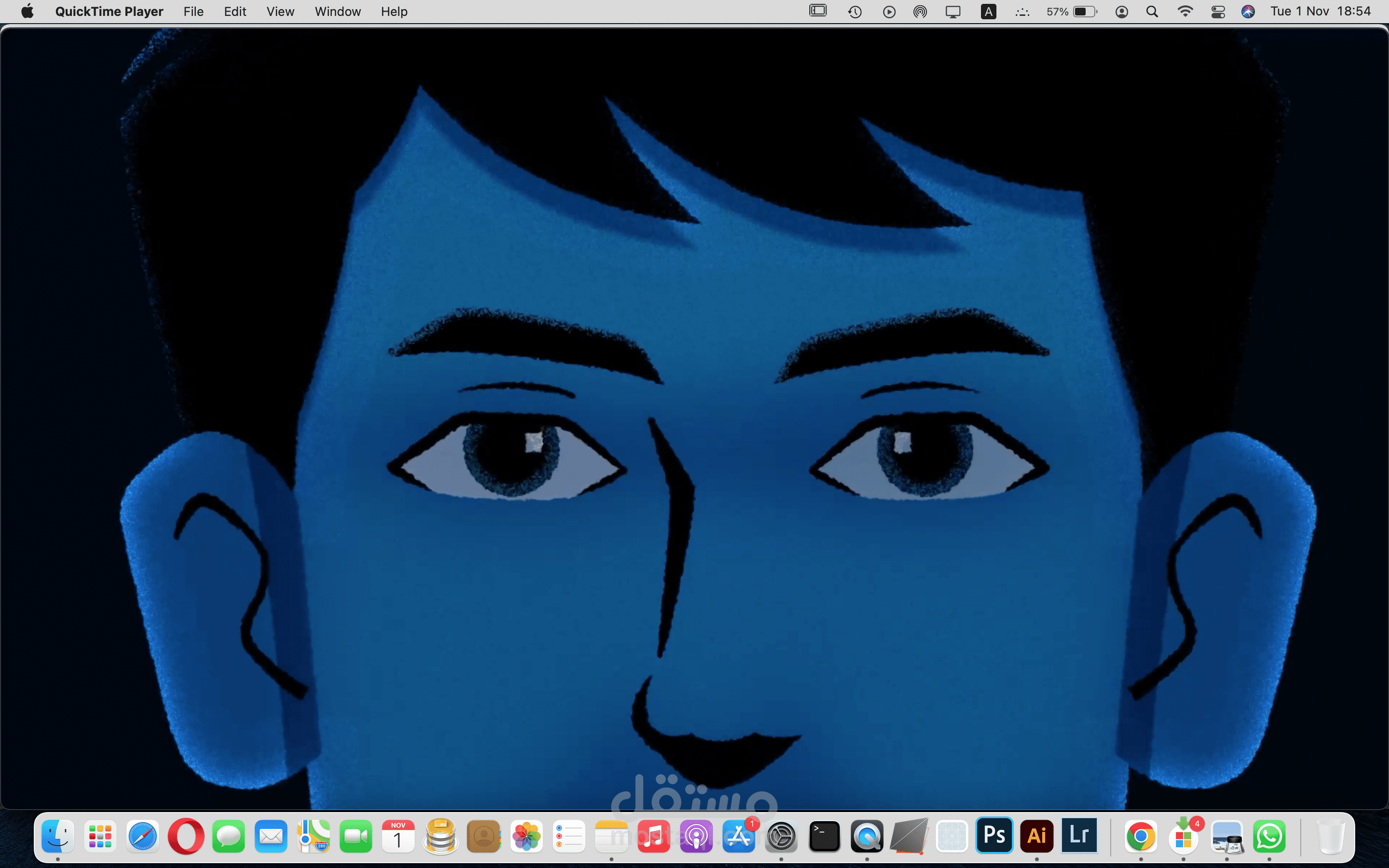Open Preview from the Dock
This screenshot has width=1389, height=868.
click(x=1226, y=836)
